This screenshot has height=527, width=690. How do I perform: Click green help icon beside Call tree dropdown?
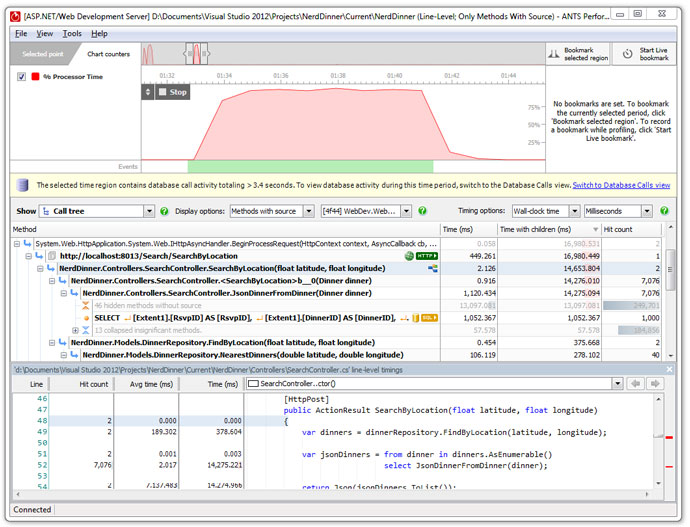pos(165,211)
